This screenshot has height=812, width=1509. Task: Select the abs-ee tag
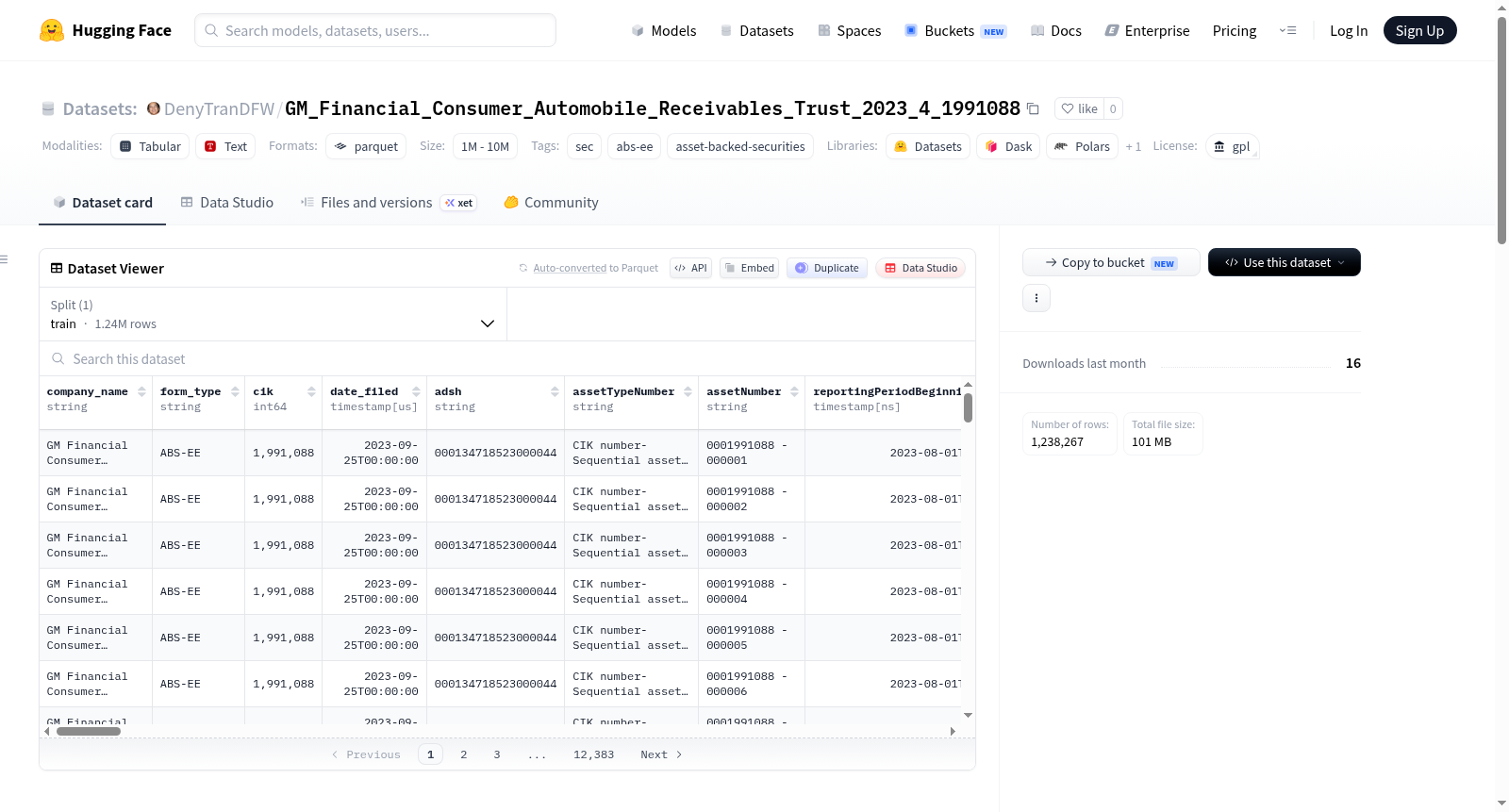pyautogui.click(x=634, y=146)
